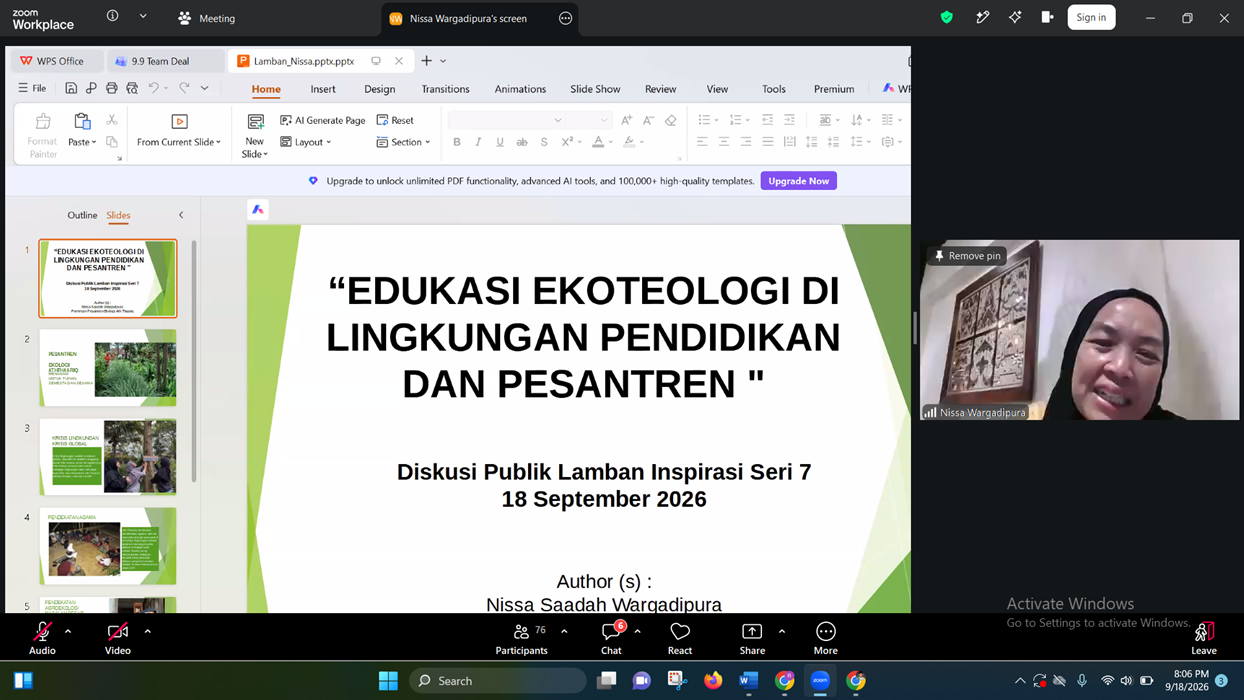The height and width of the screenshot is (700, 1244).
Task: Click AI Generate Page
Action: tap(323, 120)
